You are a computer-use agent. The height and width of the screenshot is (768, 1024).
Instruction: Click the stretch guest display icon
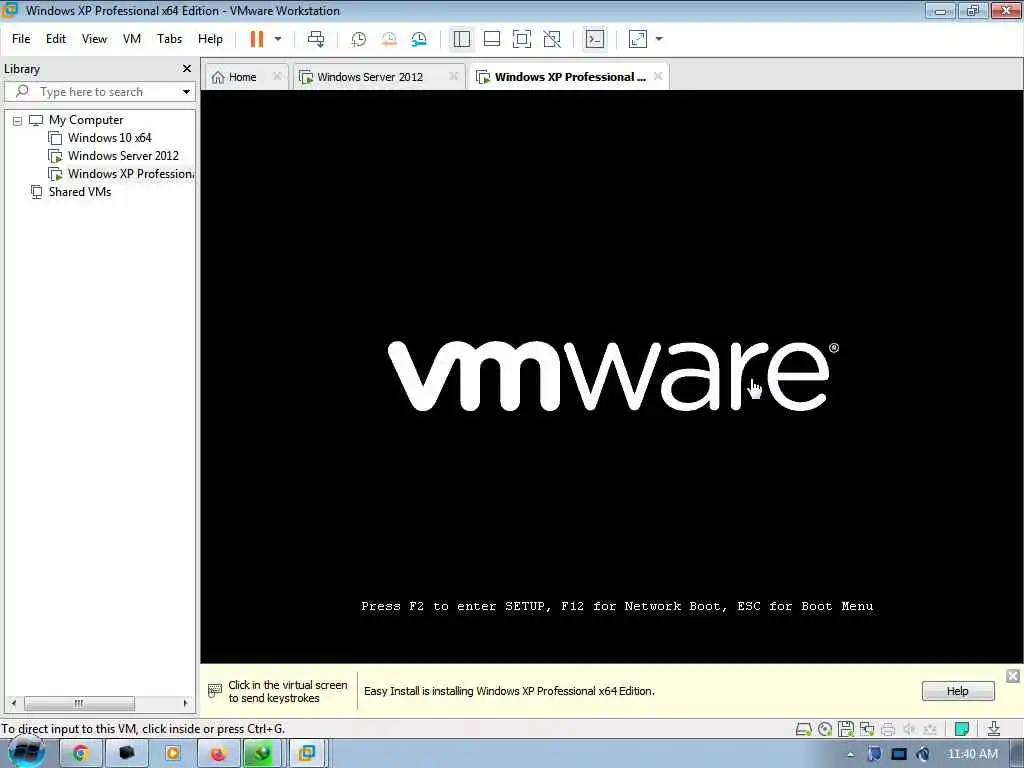pyautogui.click(x=637, y=39)
